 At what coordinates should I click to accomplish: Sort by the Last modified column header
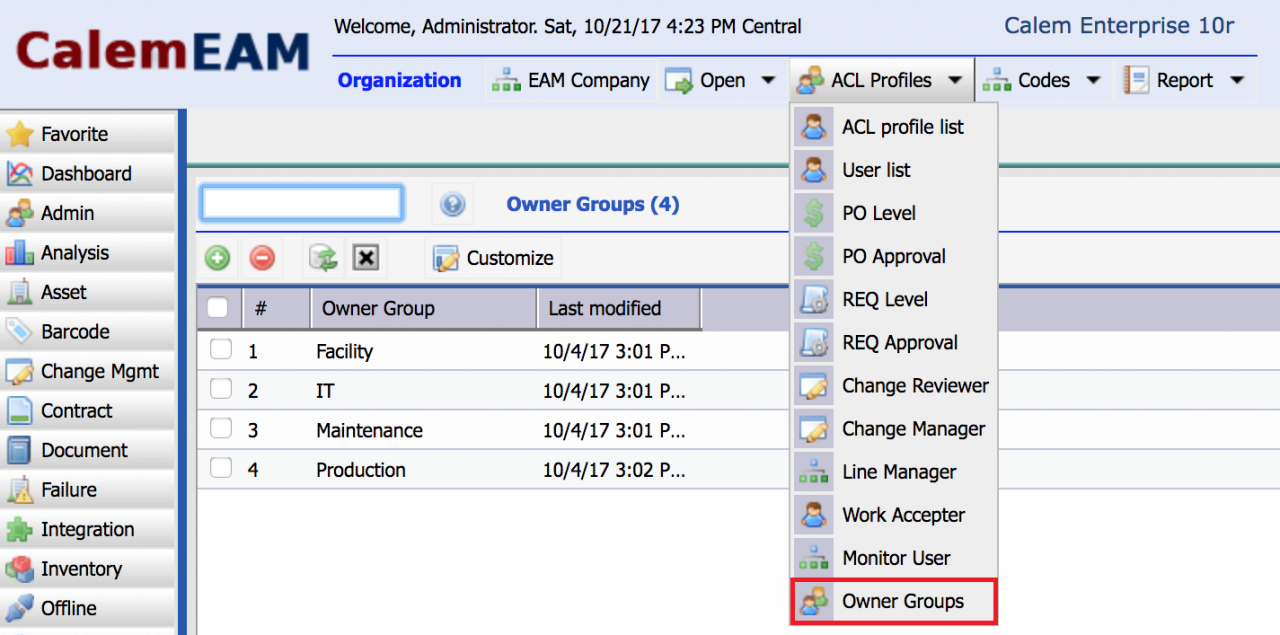[619, 309]
